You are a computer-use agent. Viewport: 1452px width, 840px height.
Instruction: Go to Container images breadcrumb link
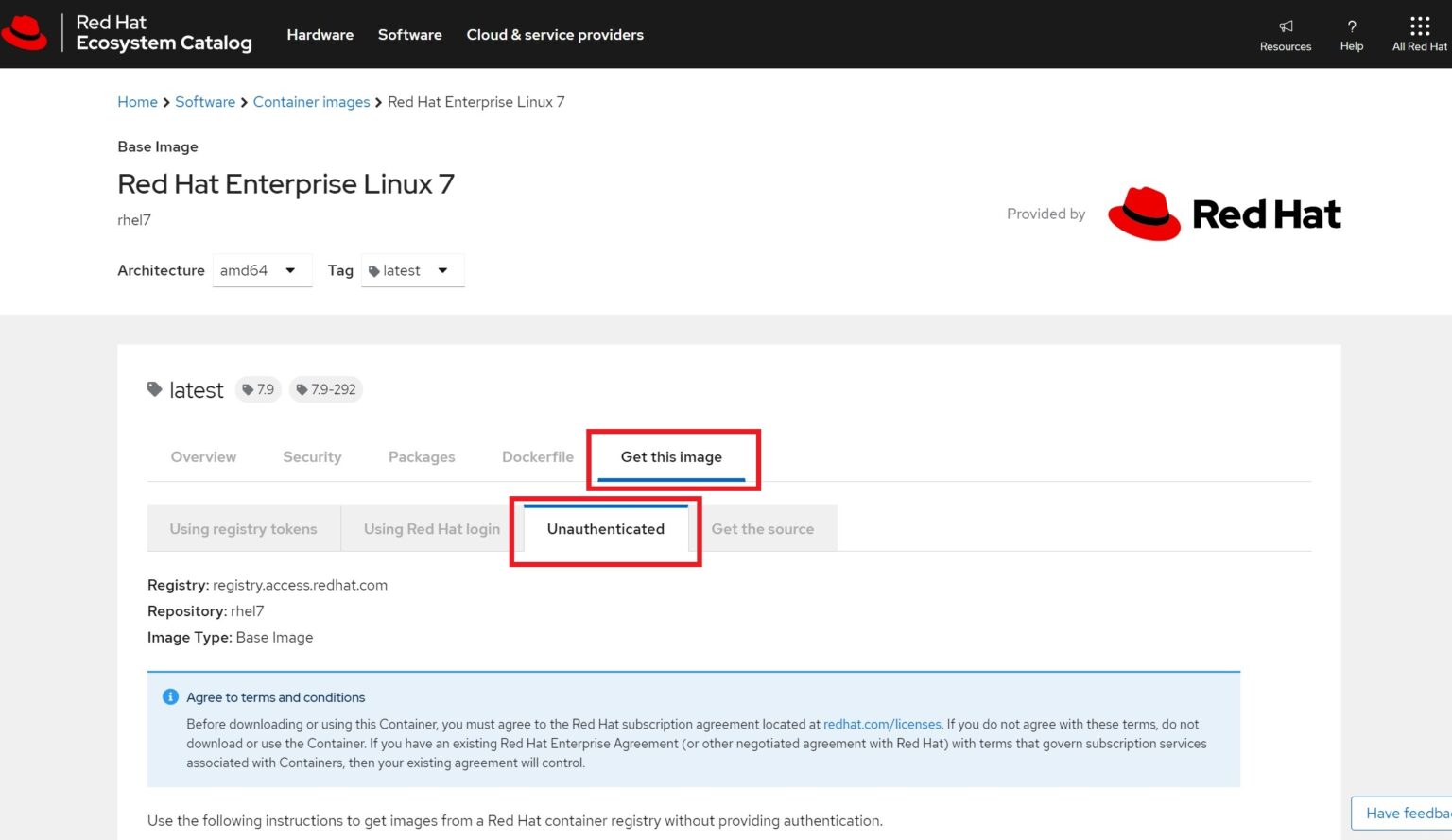point(311,102)
